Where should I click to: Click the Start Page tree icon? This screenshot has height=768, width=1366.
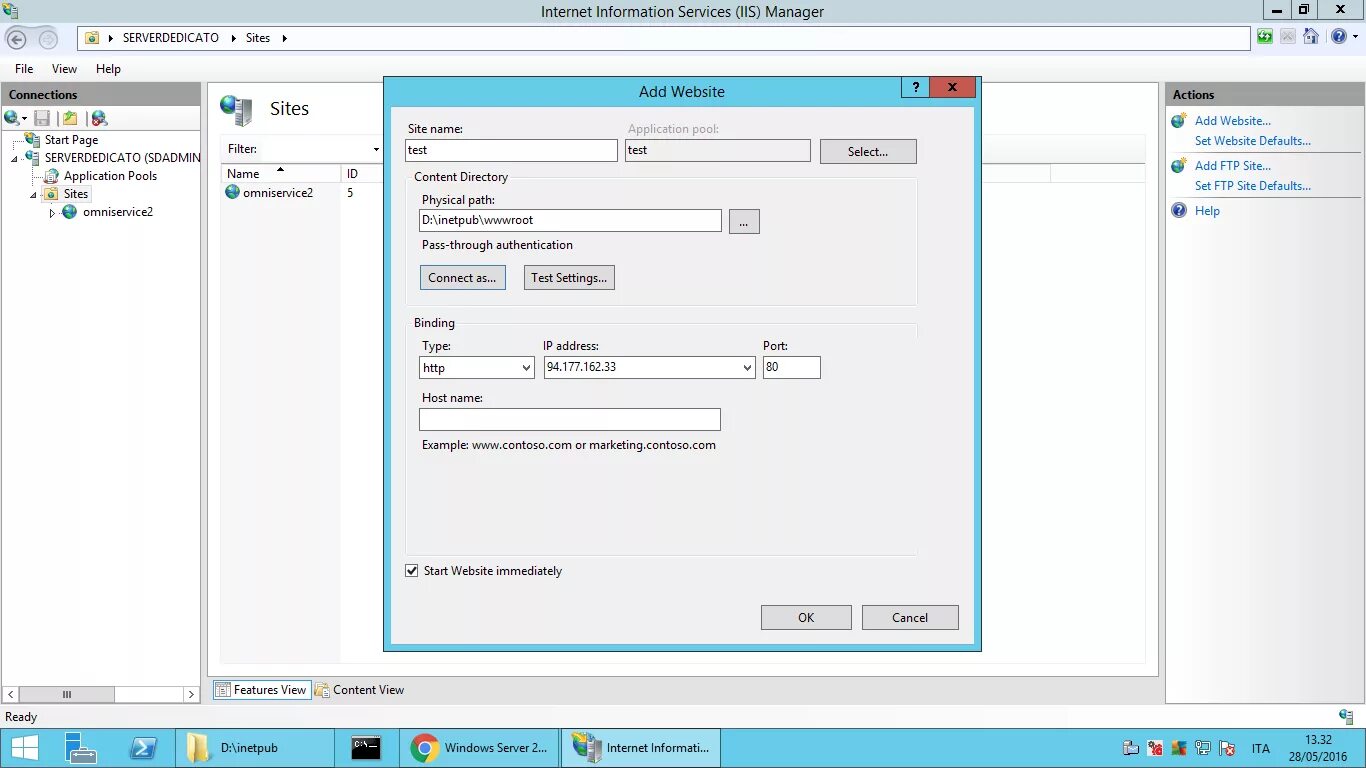33,140
